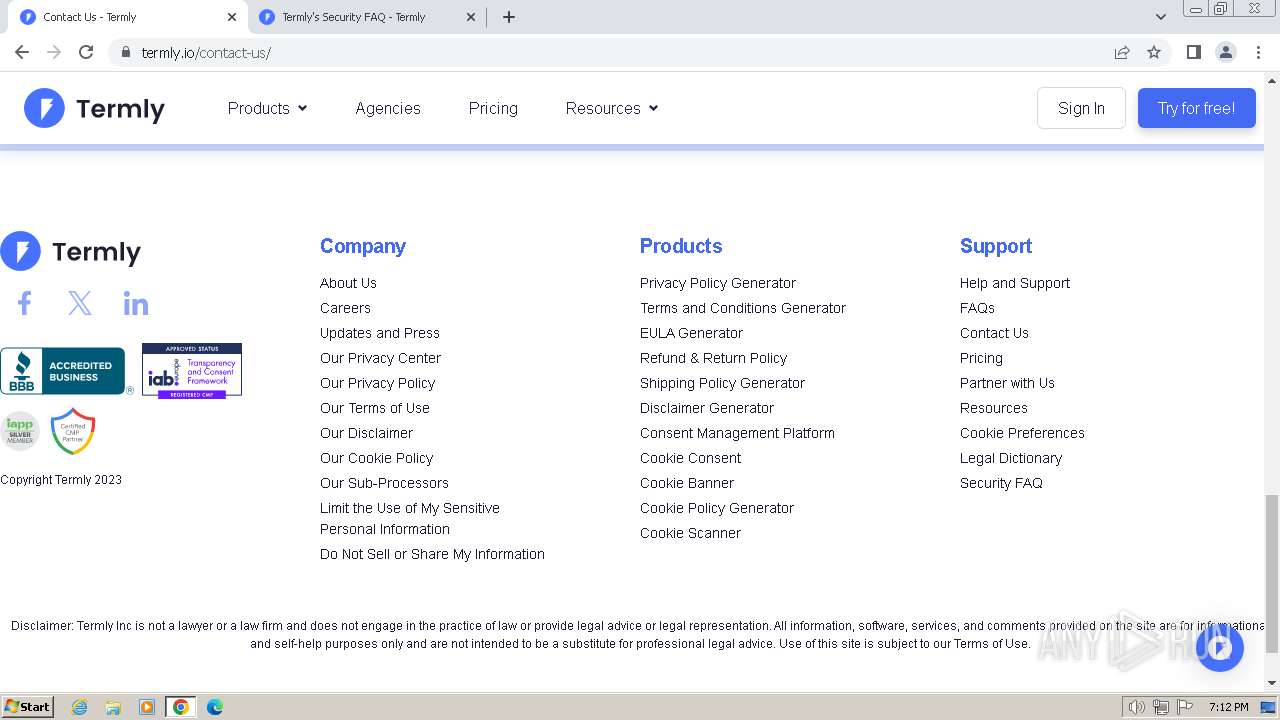Click the Try for free! button

pyautogui.click(x=1196, y=108)
